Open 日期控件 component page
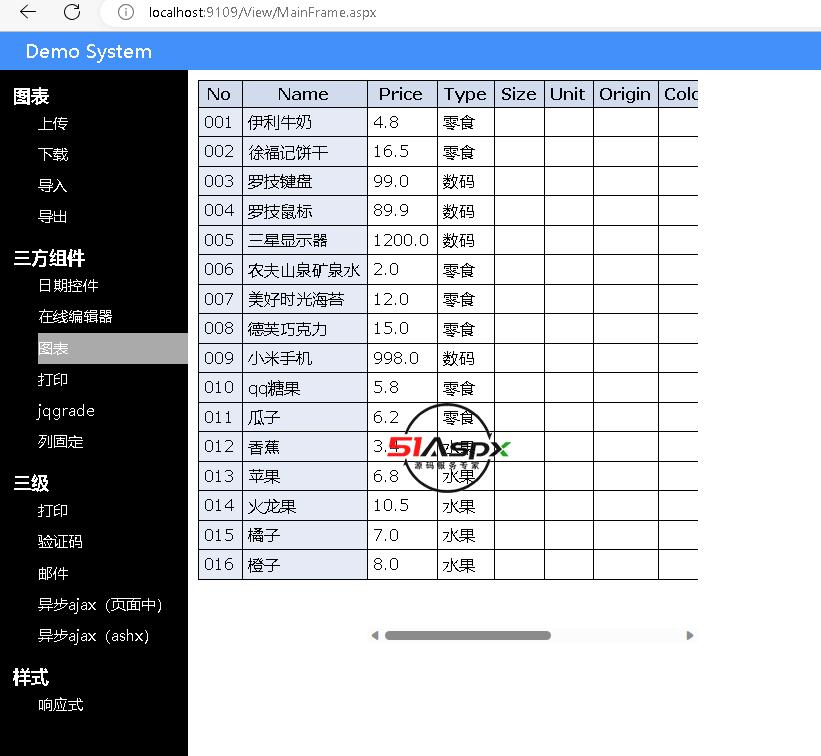The height and width of the screenshot is (756, 821). [x=68, y=285]
